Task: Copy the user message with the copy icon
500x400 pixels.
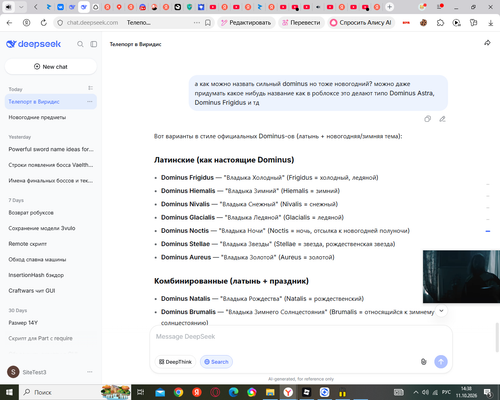Action: (427, 119)
